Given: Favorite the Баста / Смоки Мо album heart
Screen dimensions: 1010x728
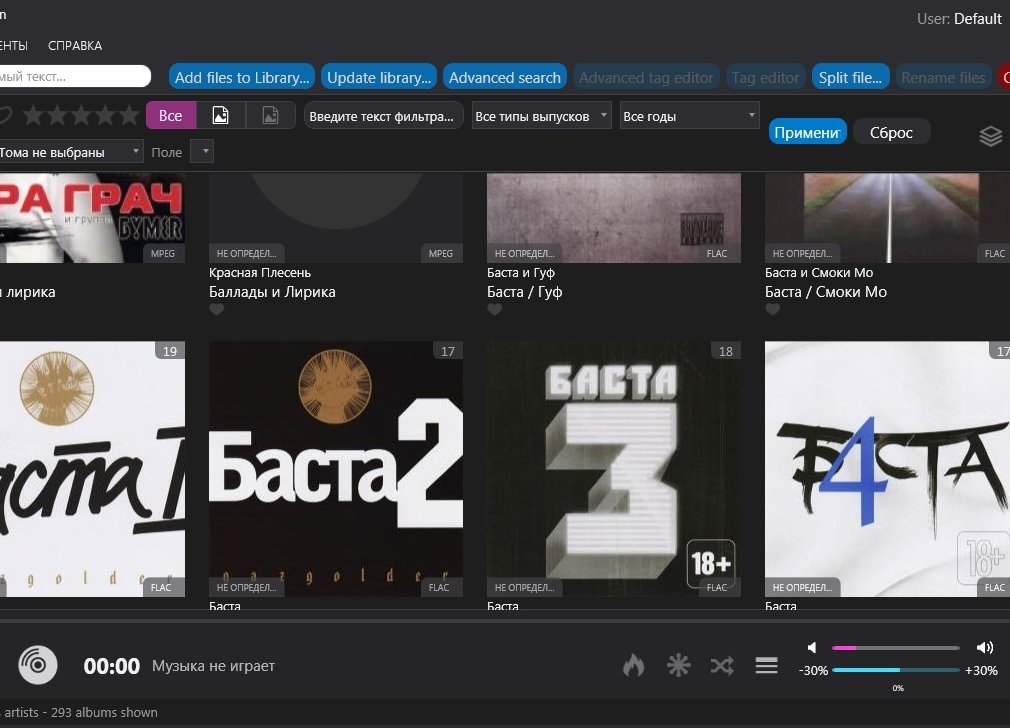Looking at the screenshot, I should (x=772, y=309).
